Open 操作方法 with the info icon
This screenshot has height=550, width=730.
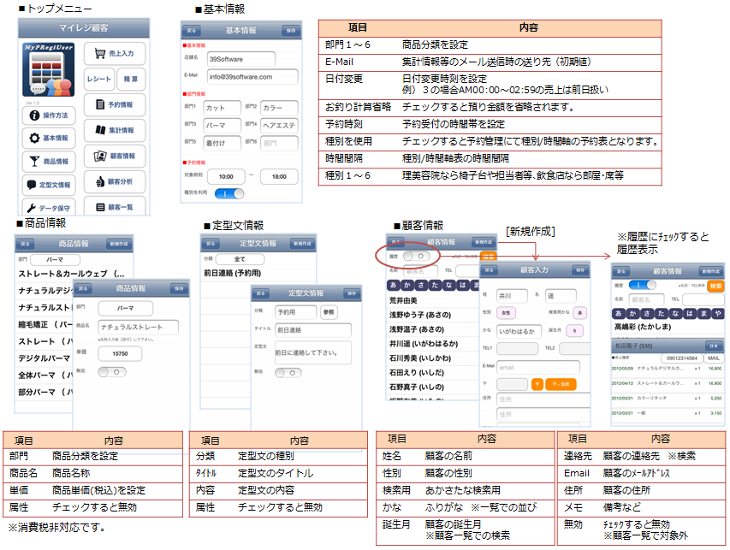[49, 115]
